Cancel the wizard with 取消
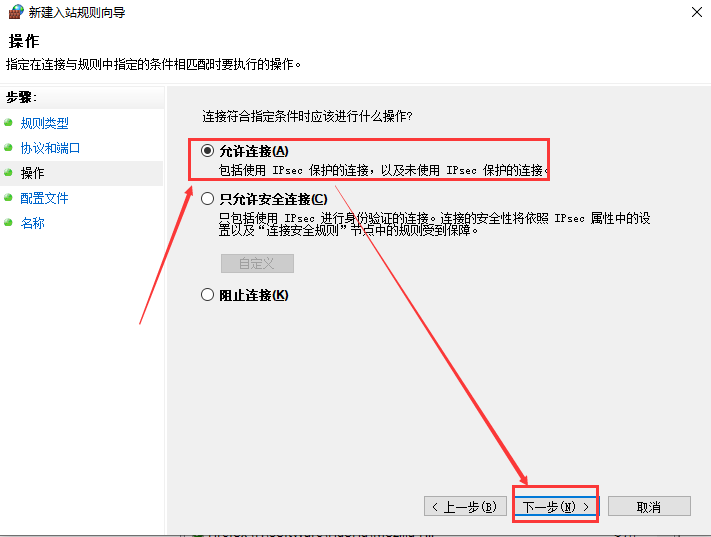 649,506
